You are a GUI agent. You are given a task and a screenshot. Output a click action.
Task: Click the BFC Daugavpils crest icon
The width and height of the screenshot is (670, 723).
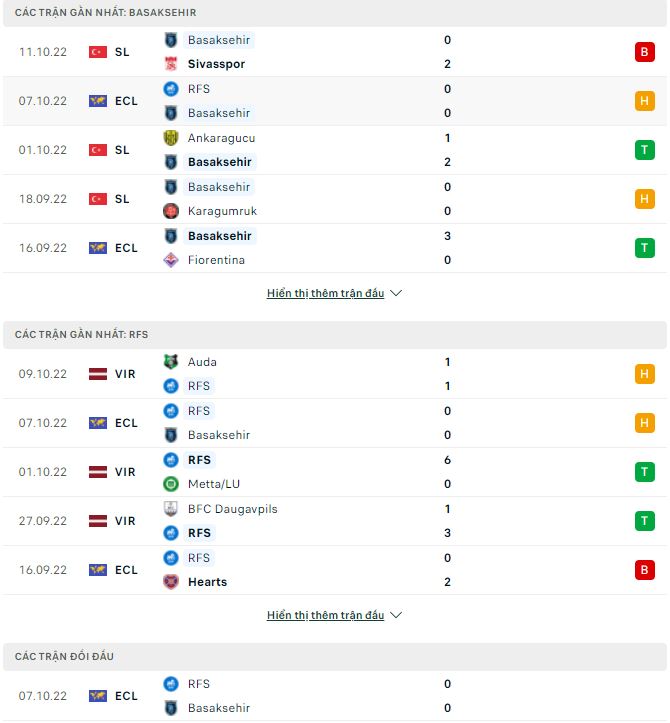(170, 509)
